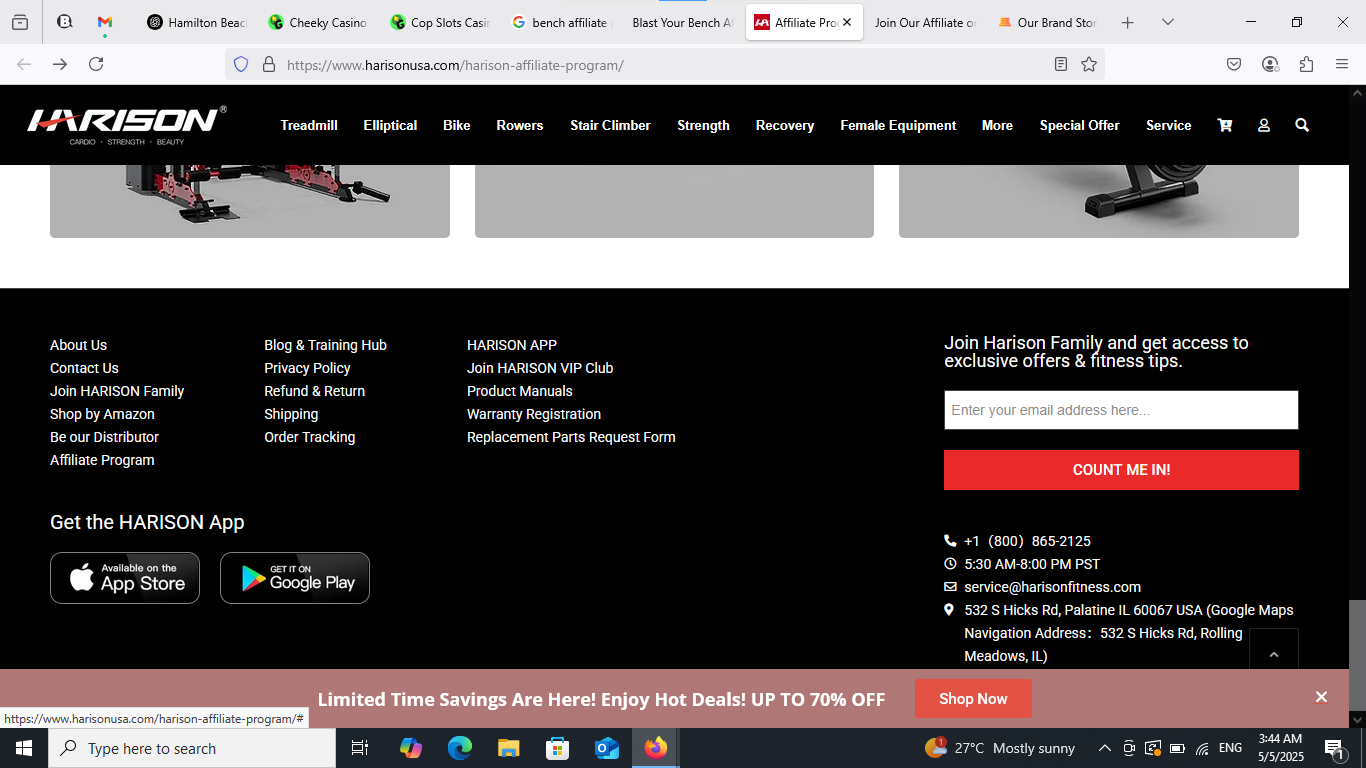Click the Shop Now button

pyautogui.click(x=973, y=699)
